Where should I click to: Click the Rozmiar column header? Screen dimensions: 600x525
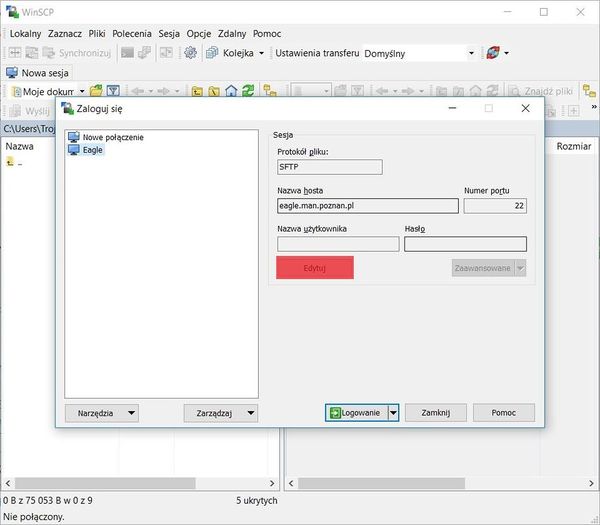[574, 146]
